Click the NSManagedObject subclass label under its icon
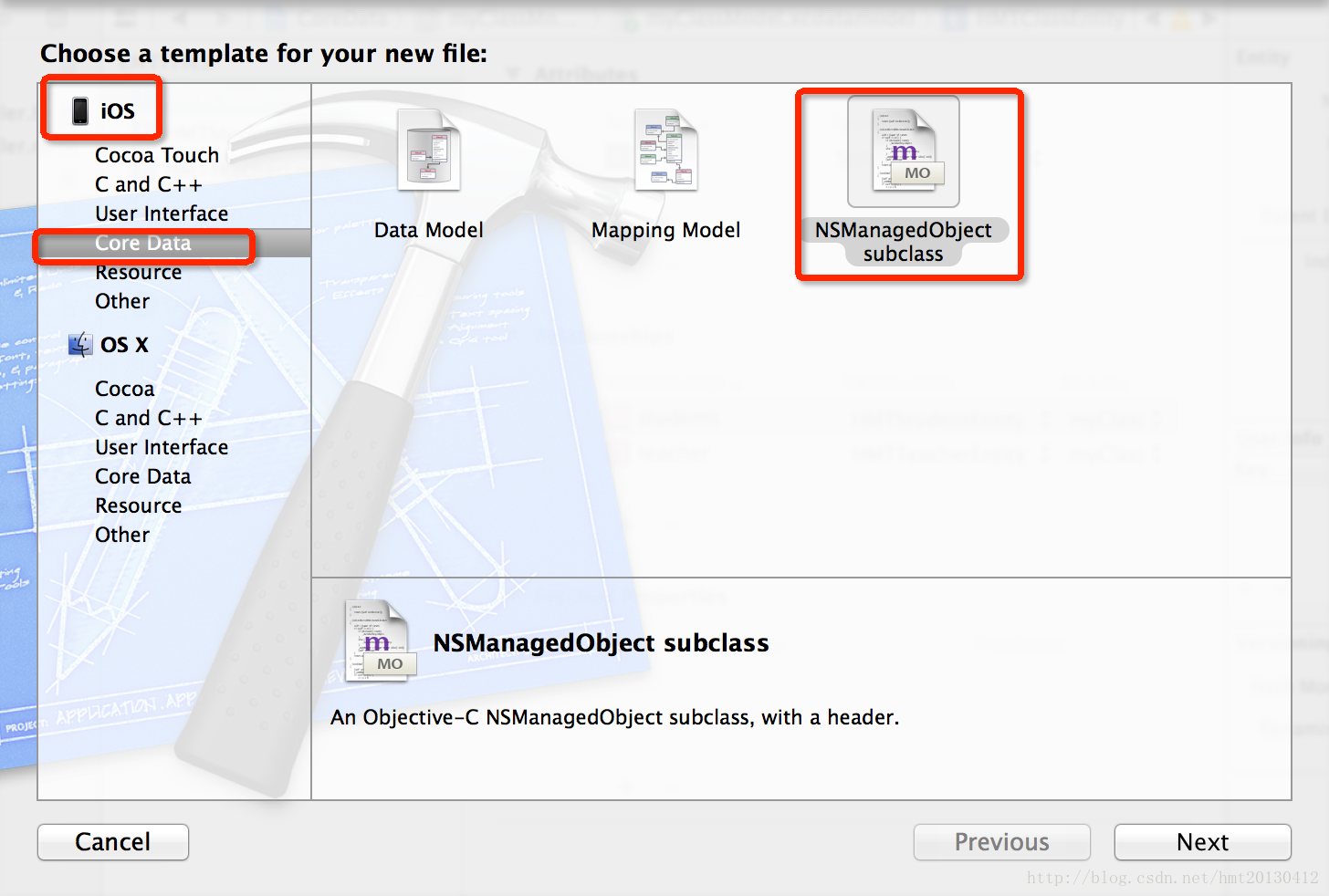Image resolution: width=1329 pixels, height=896 pixels. 904,242
